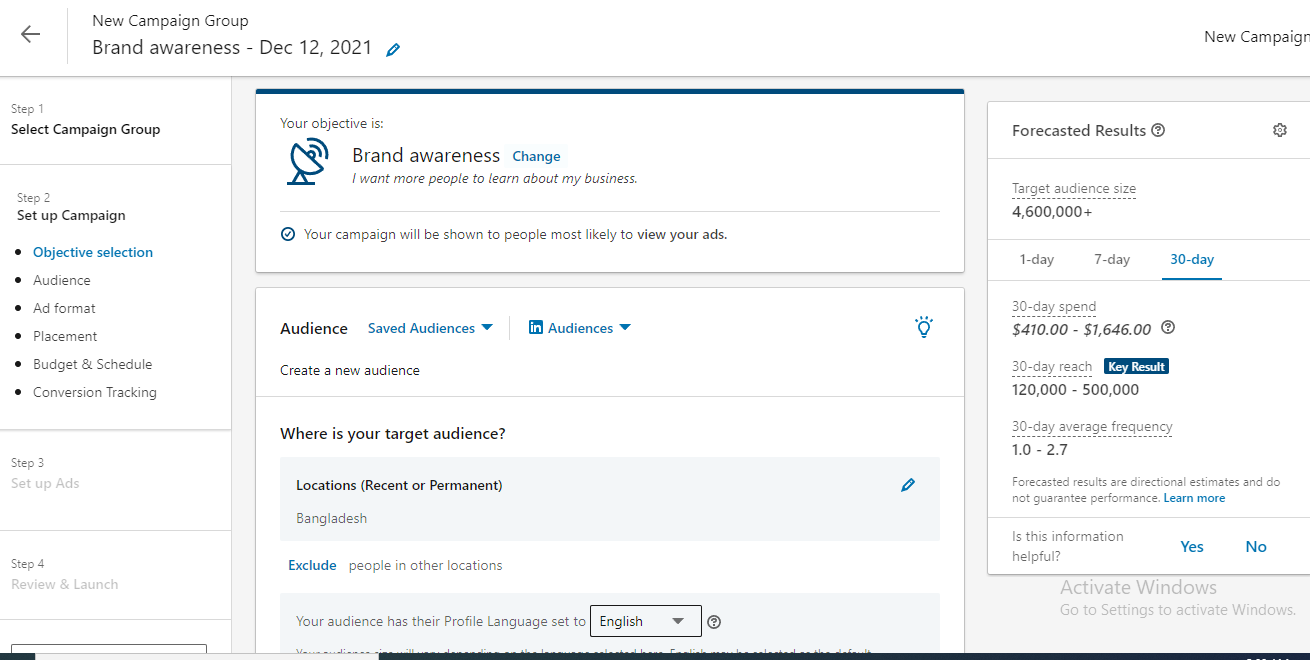Click the Brand awareness objective icon
Image resolution: width=1310 pixels, height=660 pixels.
(x=307, y=160)
